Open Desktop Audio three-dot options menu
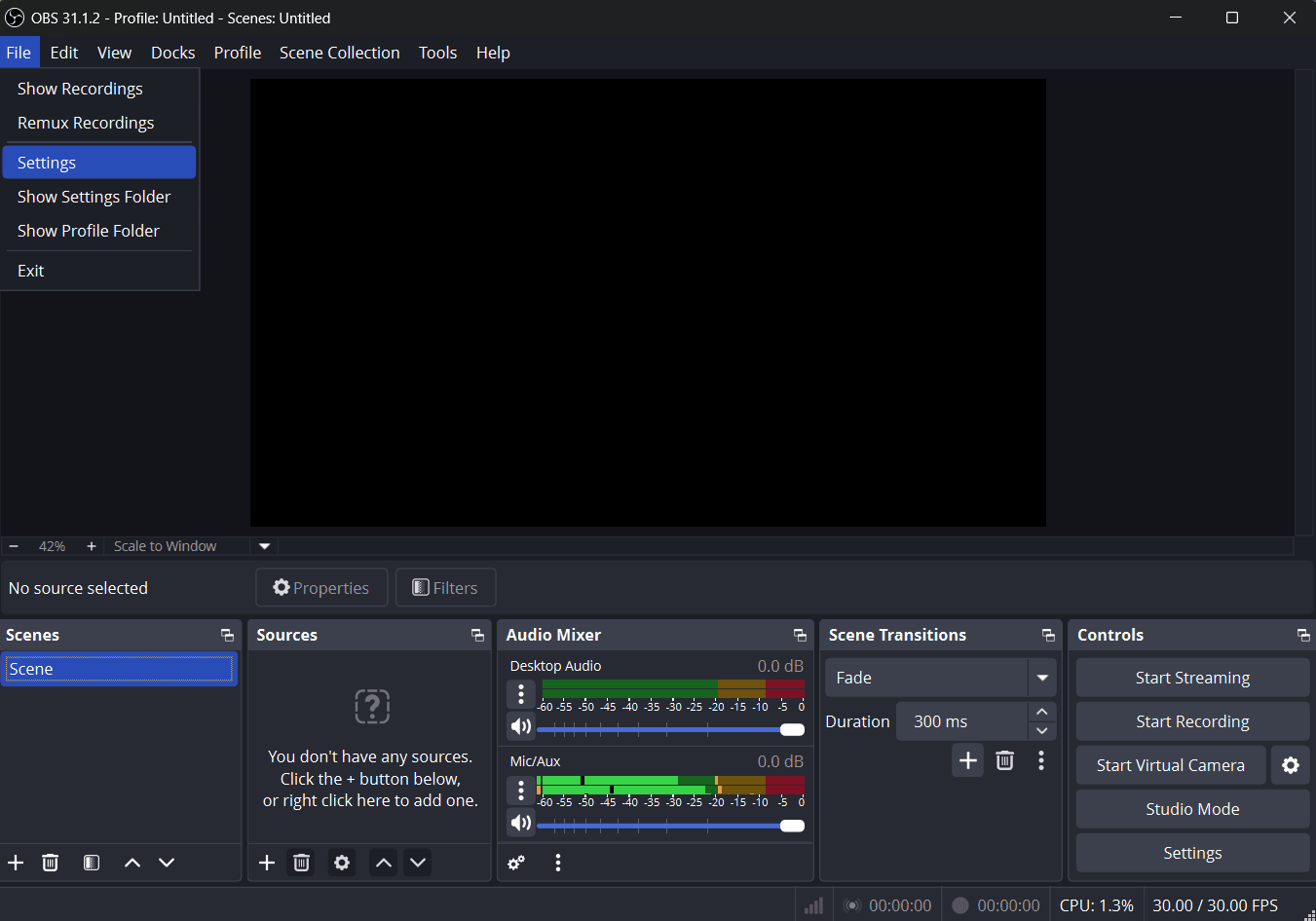 click(x=521, y=693)
